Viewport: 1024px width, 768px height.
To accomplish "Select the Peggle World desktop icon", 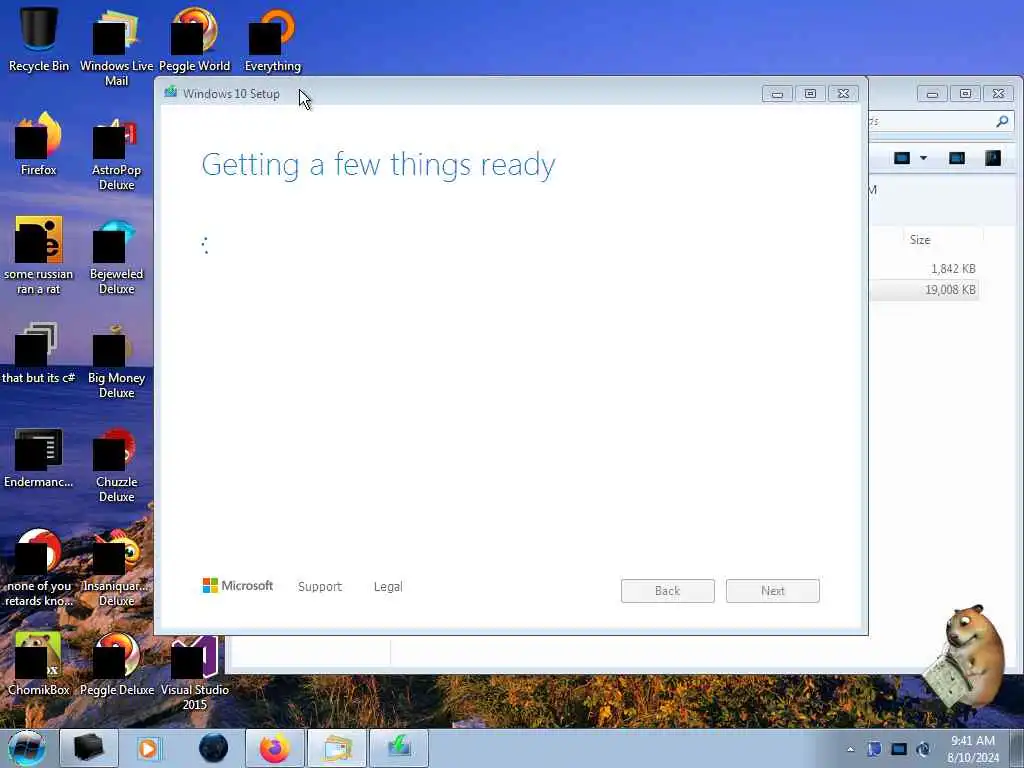I will (195, 39).
